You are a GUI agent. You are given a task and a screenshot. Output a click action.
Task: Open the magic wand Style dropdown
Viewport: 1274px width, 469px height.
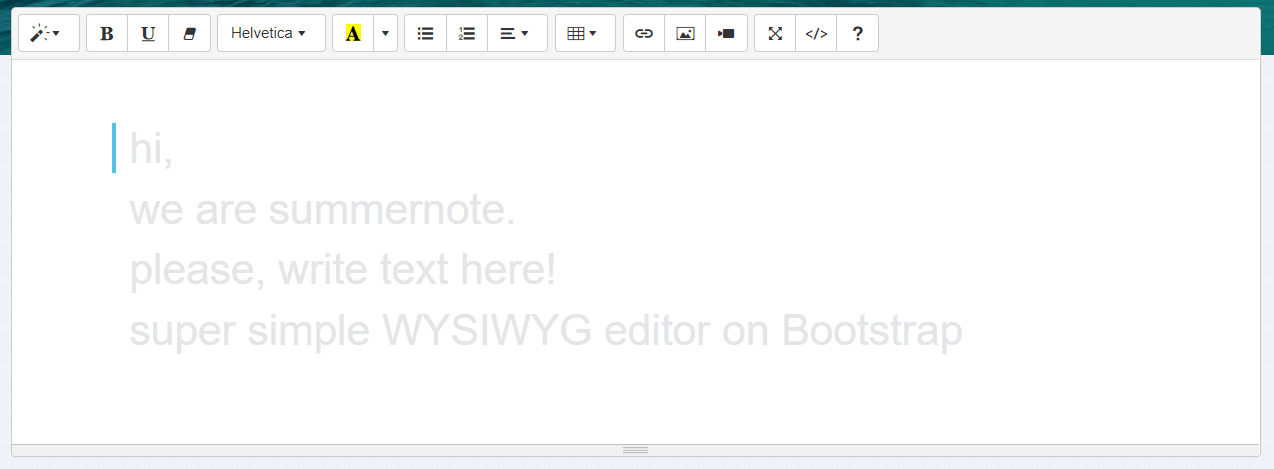(x=49, y=33)
